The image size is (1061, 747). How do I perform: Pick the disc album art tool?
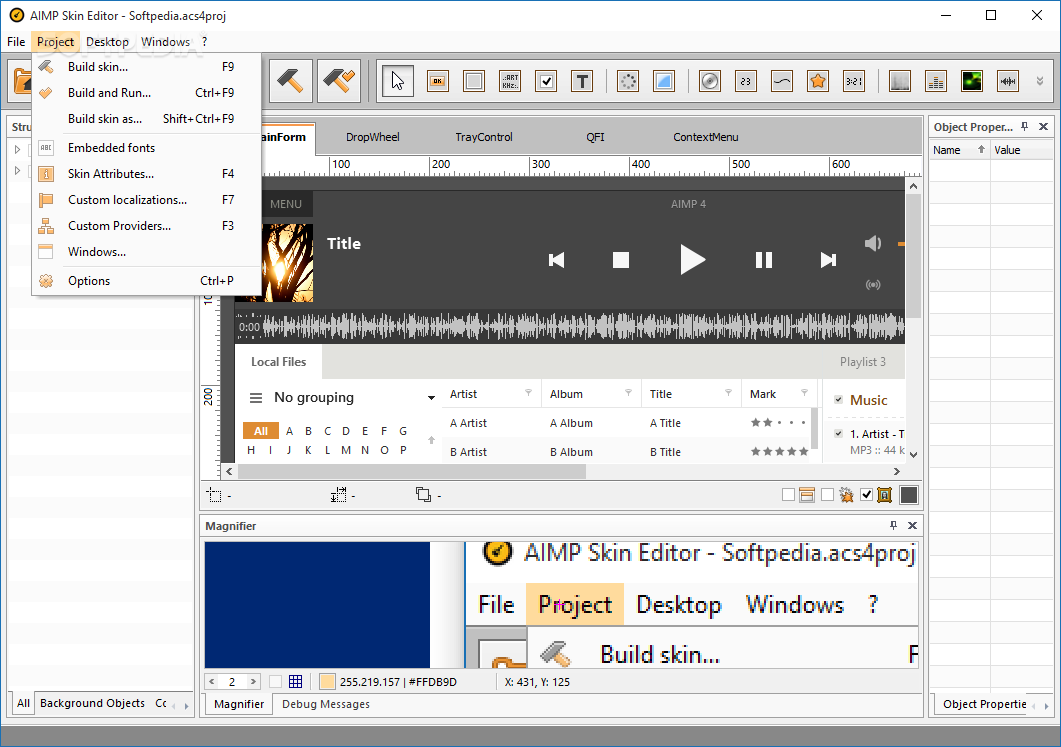[710, 82]
